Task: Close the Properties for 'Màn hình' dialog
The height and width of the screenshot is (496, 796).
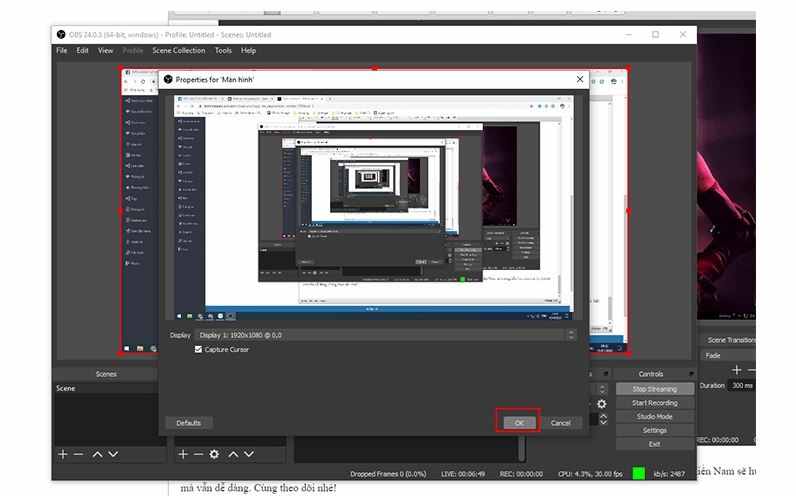Action: tap(579, 79)
